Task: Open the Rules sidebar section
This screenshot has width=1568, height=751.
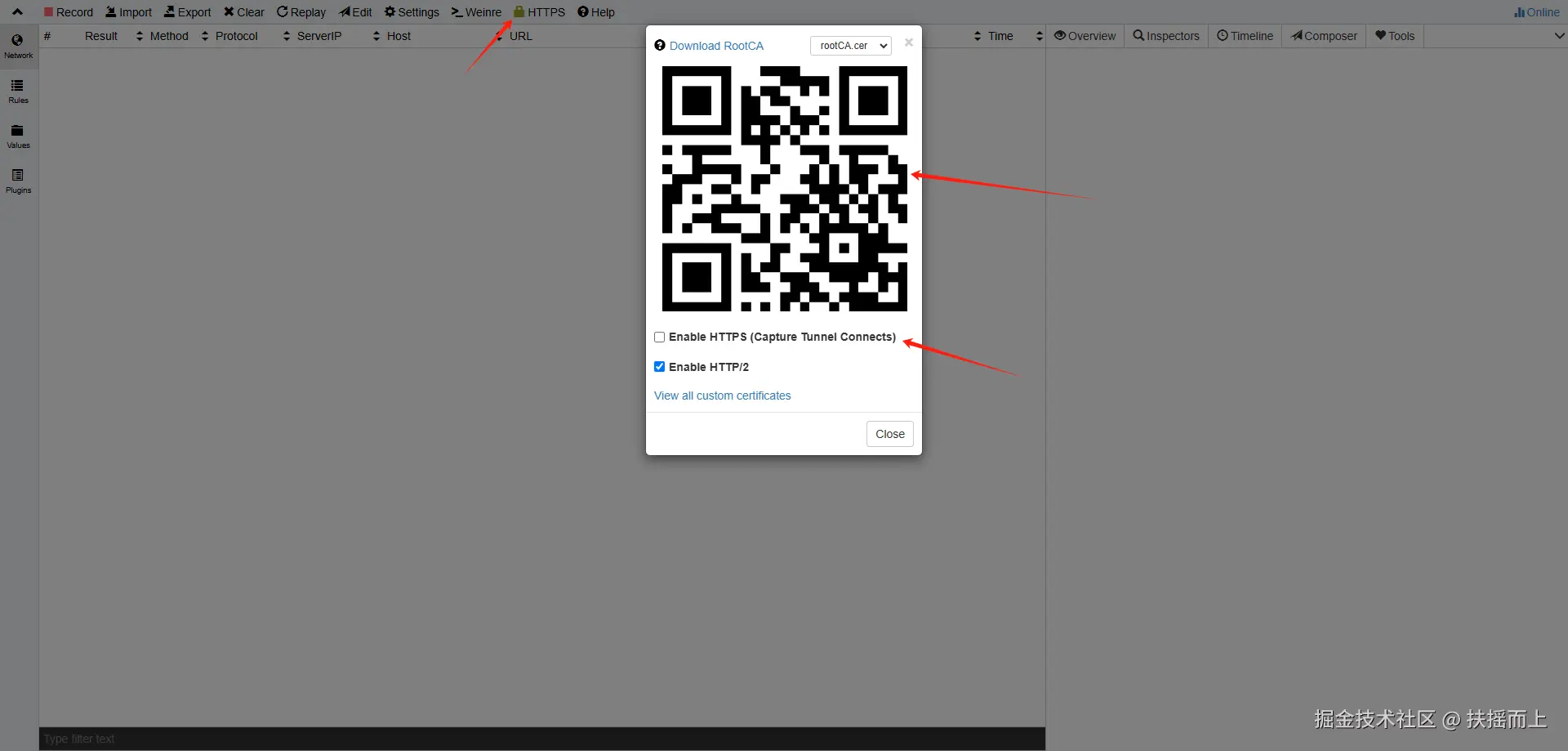Action: [18, 92]
